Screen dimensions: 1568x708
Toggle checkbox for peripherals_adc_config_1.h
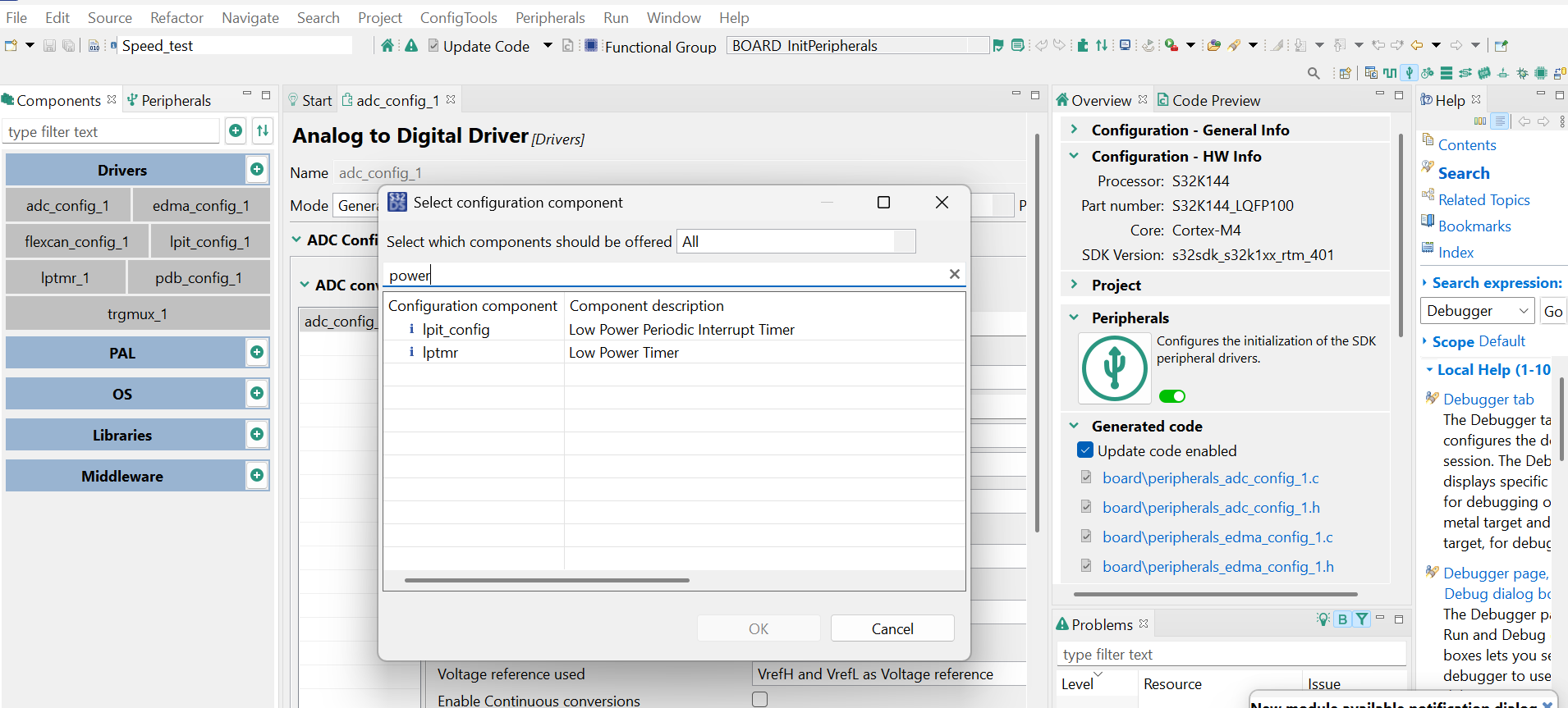coord(1086,507)
